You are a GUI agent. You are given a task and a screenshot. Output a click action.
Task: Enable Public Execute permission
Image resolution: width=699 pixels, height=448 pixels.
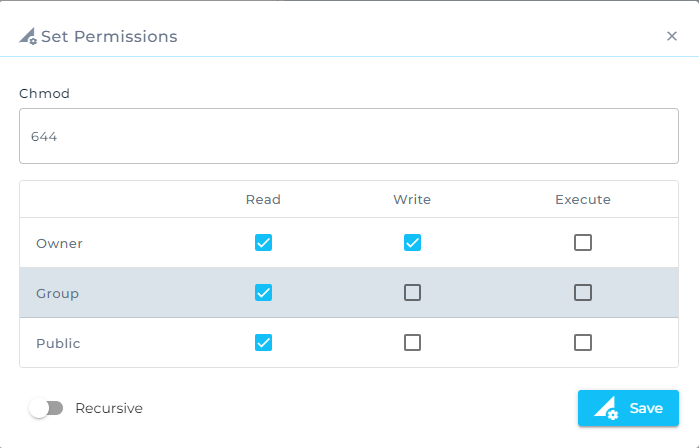(583, 342)
